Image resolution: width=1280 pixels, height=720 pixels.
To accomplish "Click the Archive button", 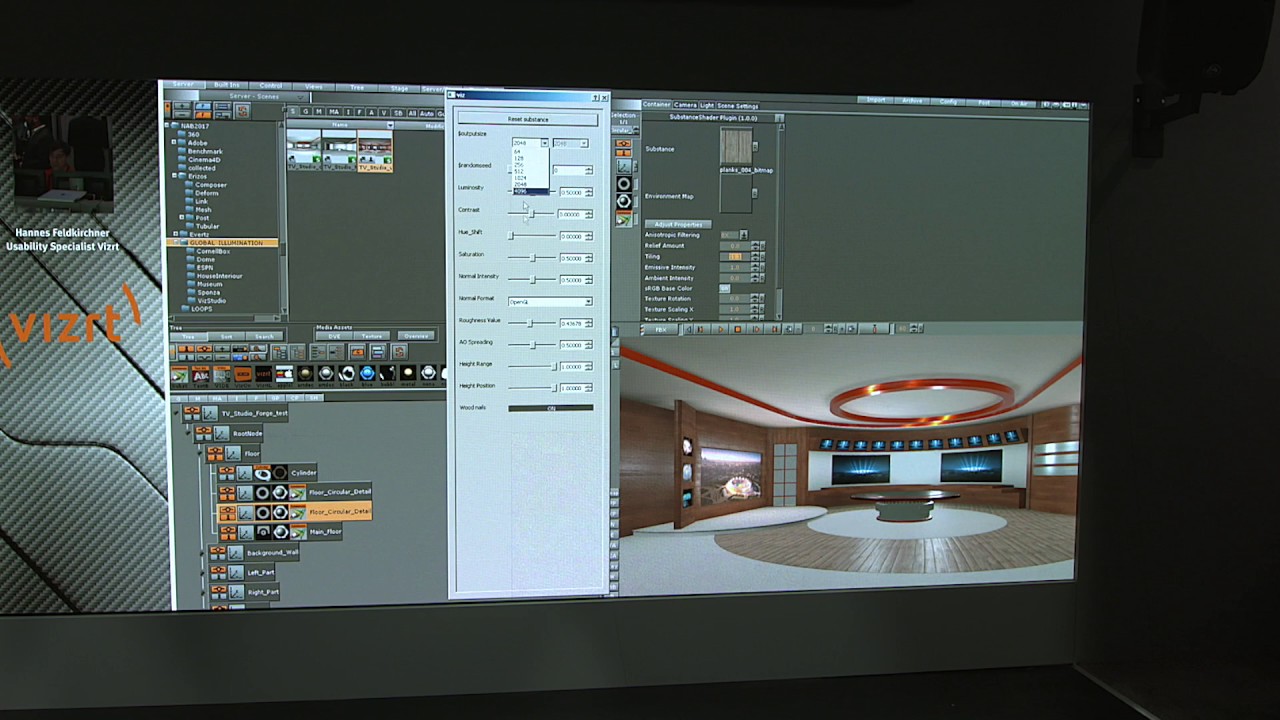I will coord(912,101).
